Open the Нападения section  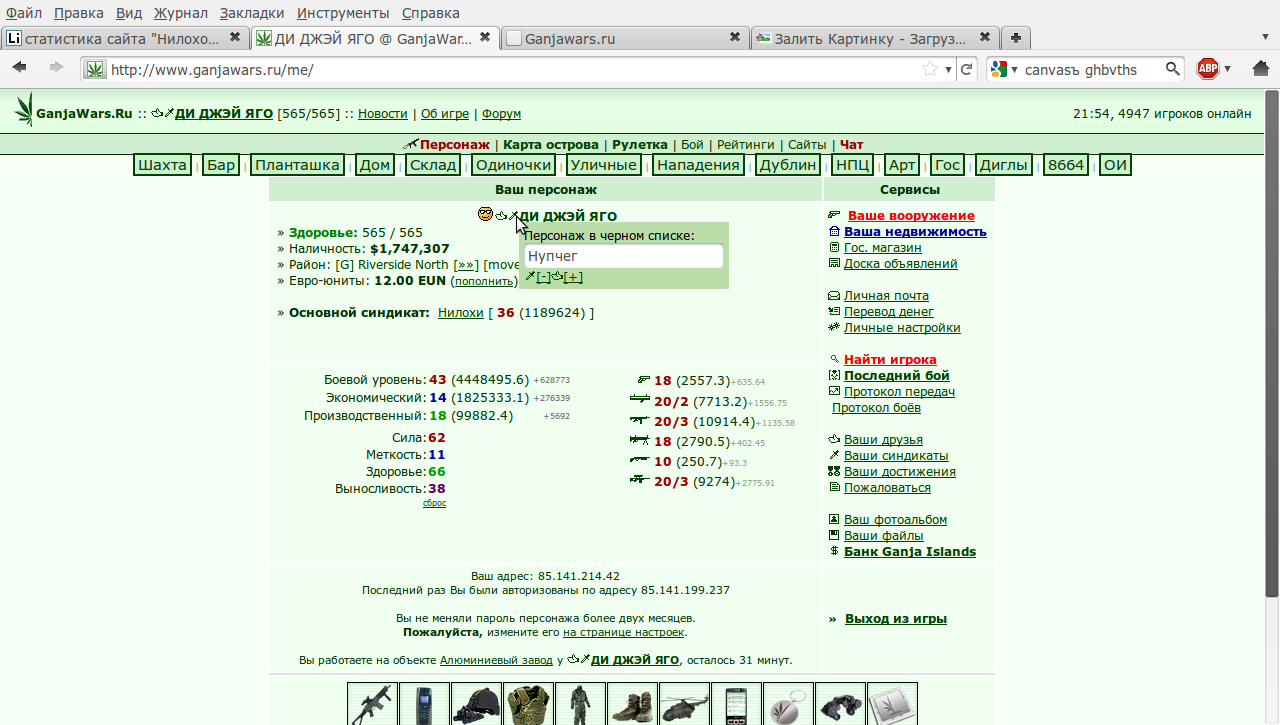[699, 165]
